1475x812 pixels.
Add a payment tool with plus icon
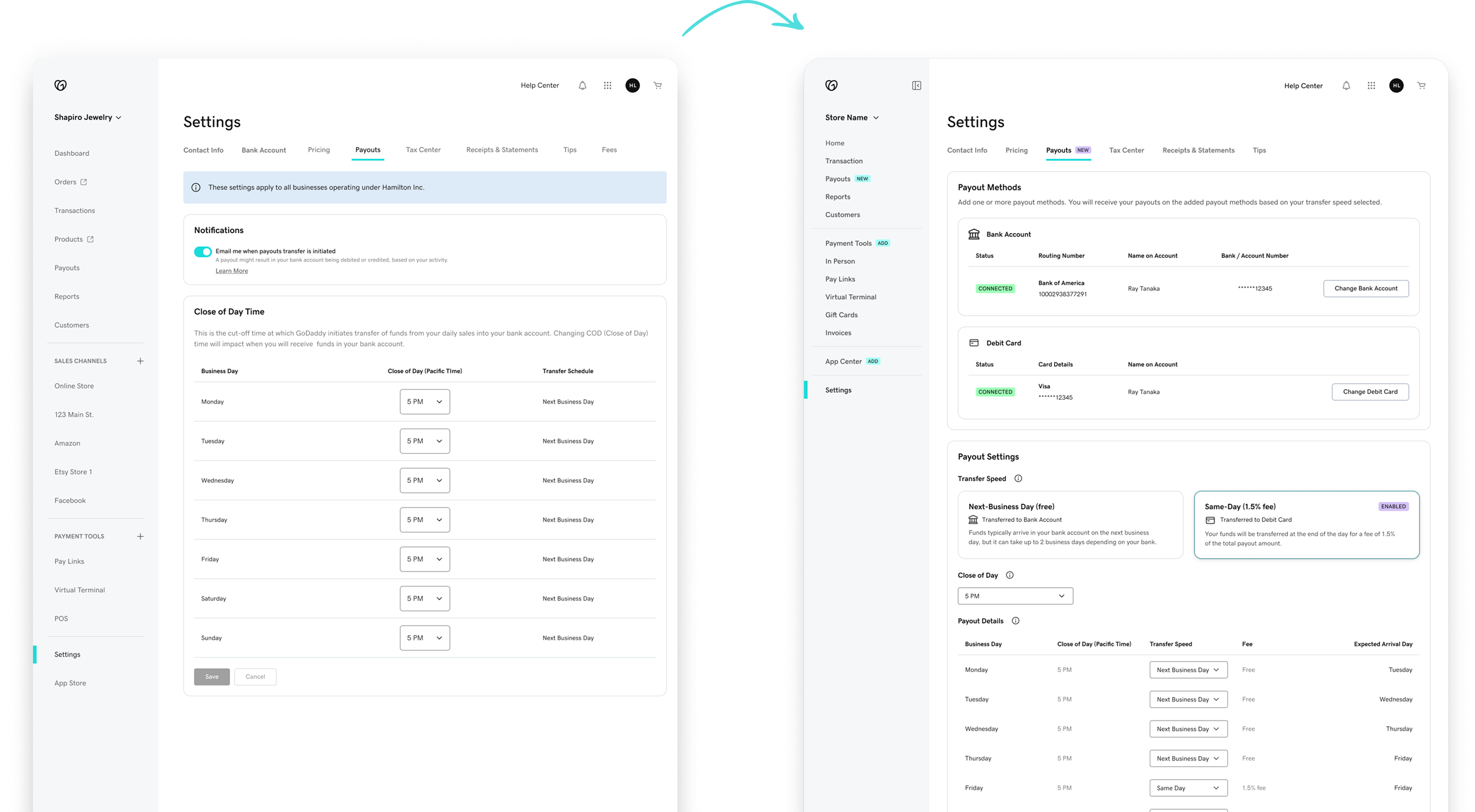tap(140, 537)
